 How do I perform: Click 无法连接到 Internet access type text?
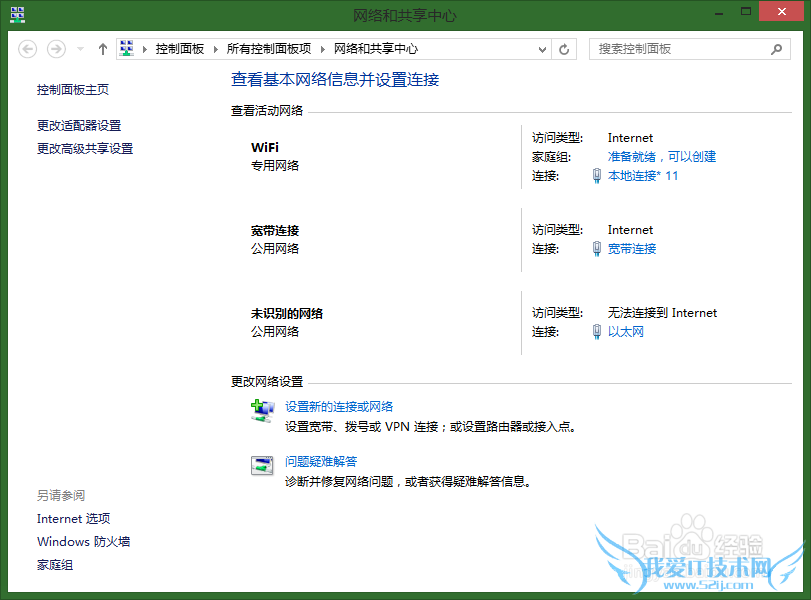pos(663,313)
